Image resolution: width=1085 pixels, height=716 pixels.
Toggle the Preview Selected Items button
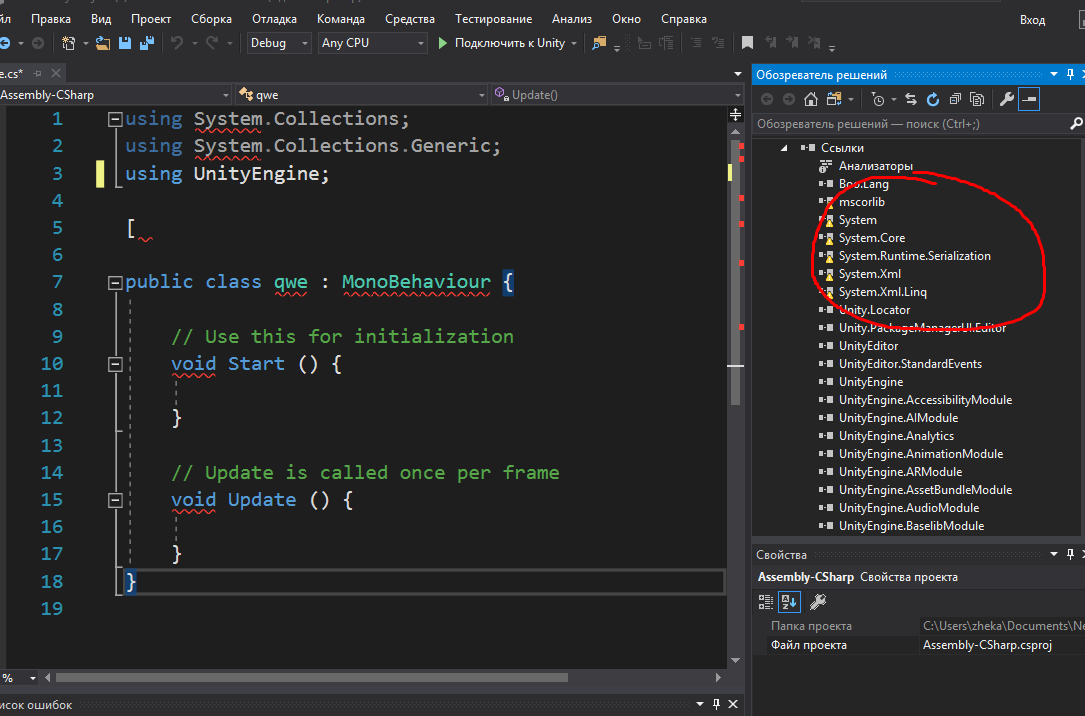[x=1029, y=99]
